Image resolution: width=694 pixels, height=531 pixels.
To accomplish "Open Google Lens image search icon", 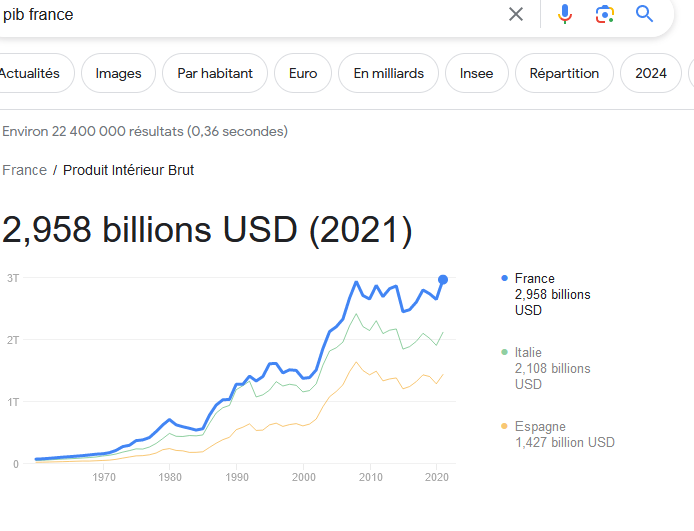I will (605, 14).
